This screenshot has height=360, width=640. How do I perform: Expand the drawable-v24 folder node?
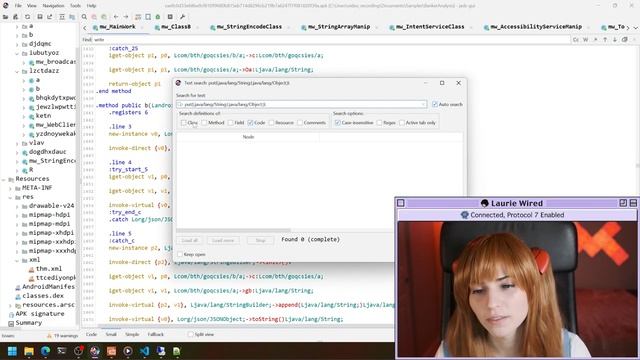(x=17, y=206)
